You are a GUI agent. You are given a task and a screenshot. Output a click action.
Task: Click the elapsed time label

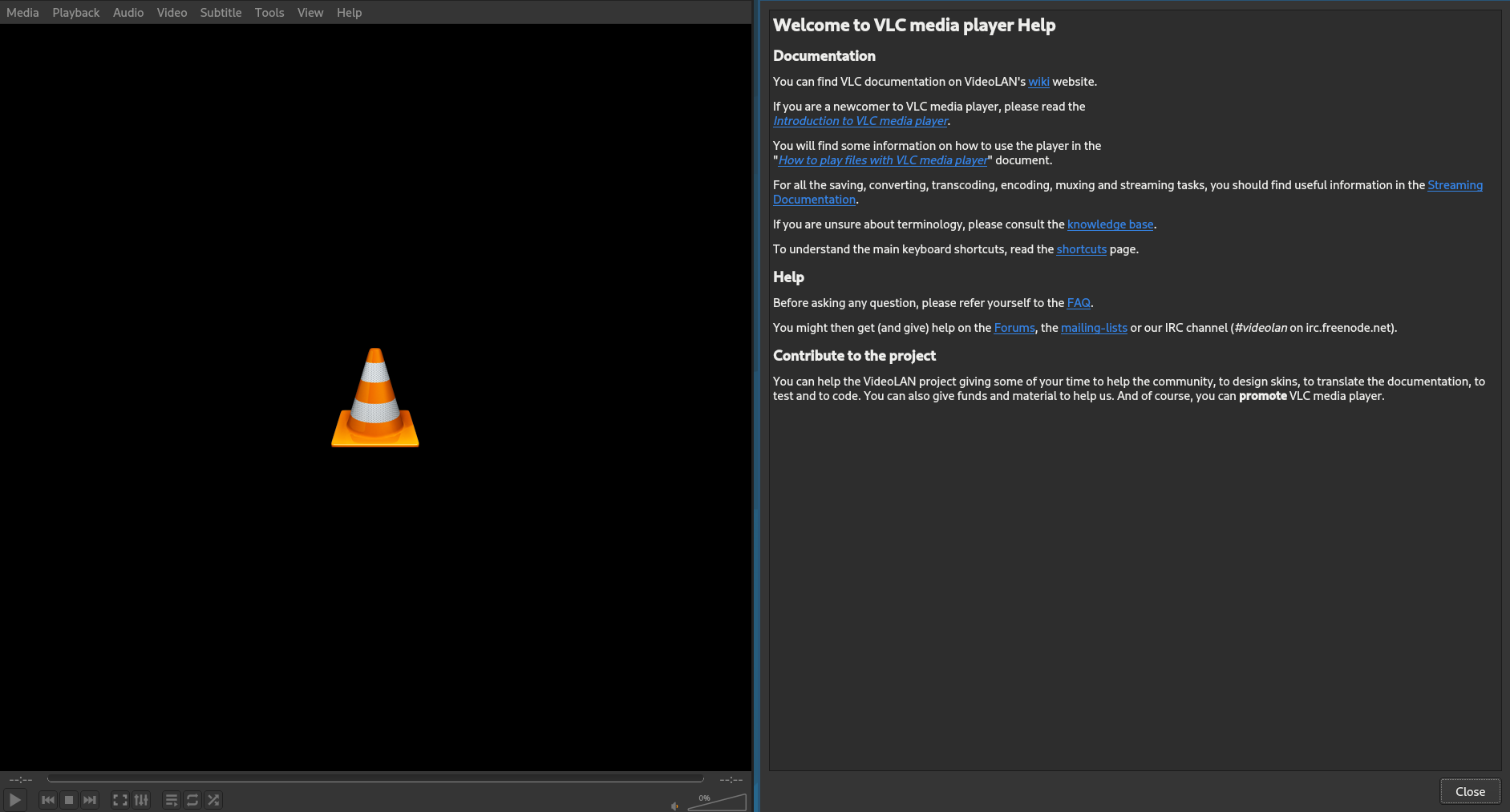(21, 779)
